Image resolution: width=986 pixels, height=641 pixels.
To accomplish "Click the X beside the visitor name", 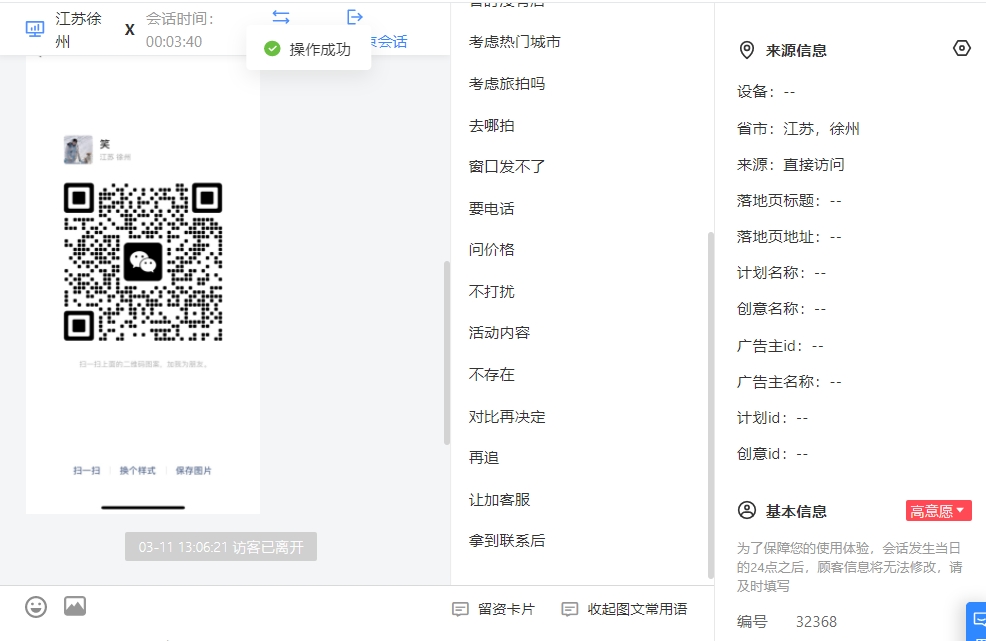I will pos(130,30).
